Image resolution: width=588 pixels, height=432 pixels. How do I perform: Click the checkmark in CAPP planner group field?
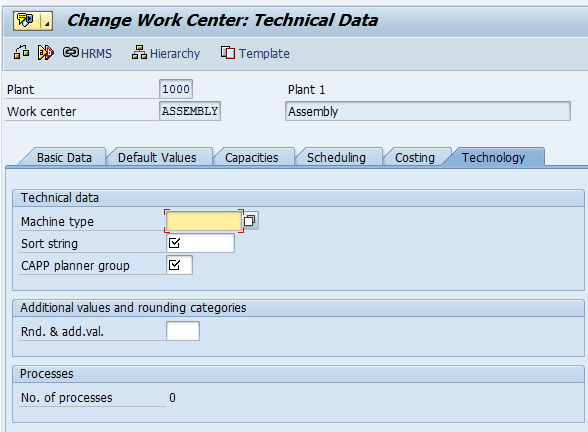point(174,265)
